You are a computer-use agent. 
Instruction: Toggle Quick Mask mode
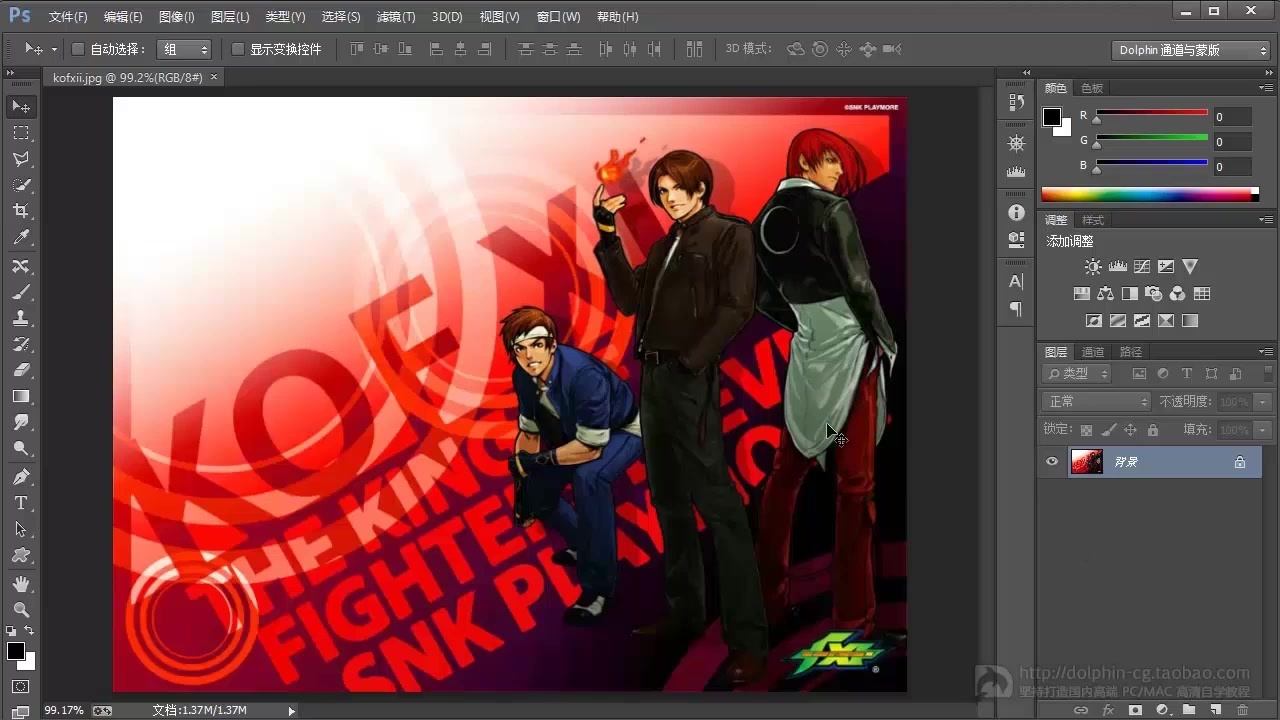21,687
